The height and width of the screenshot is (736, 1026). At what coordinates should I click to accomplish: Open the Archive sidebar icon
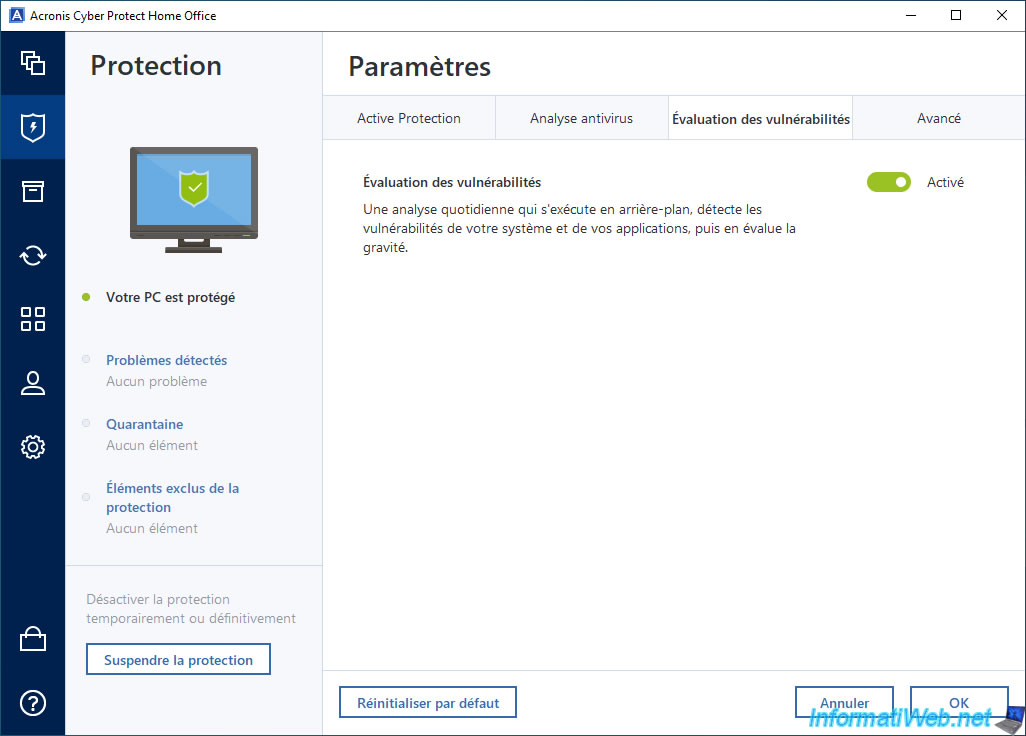coord(33,191)
